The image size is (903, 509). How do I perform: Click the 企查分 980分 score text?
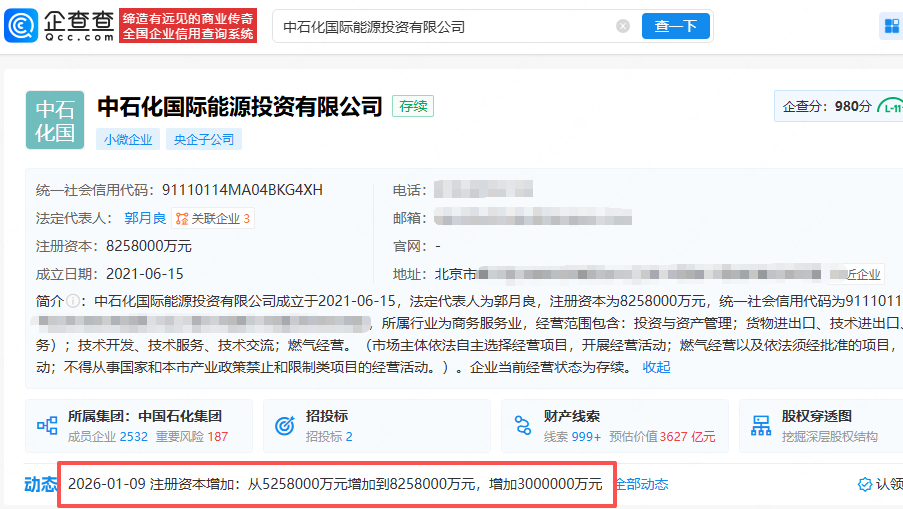click(827, 106)
